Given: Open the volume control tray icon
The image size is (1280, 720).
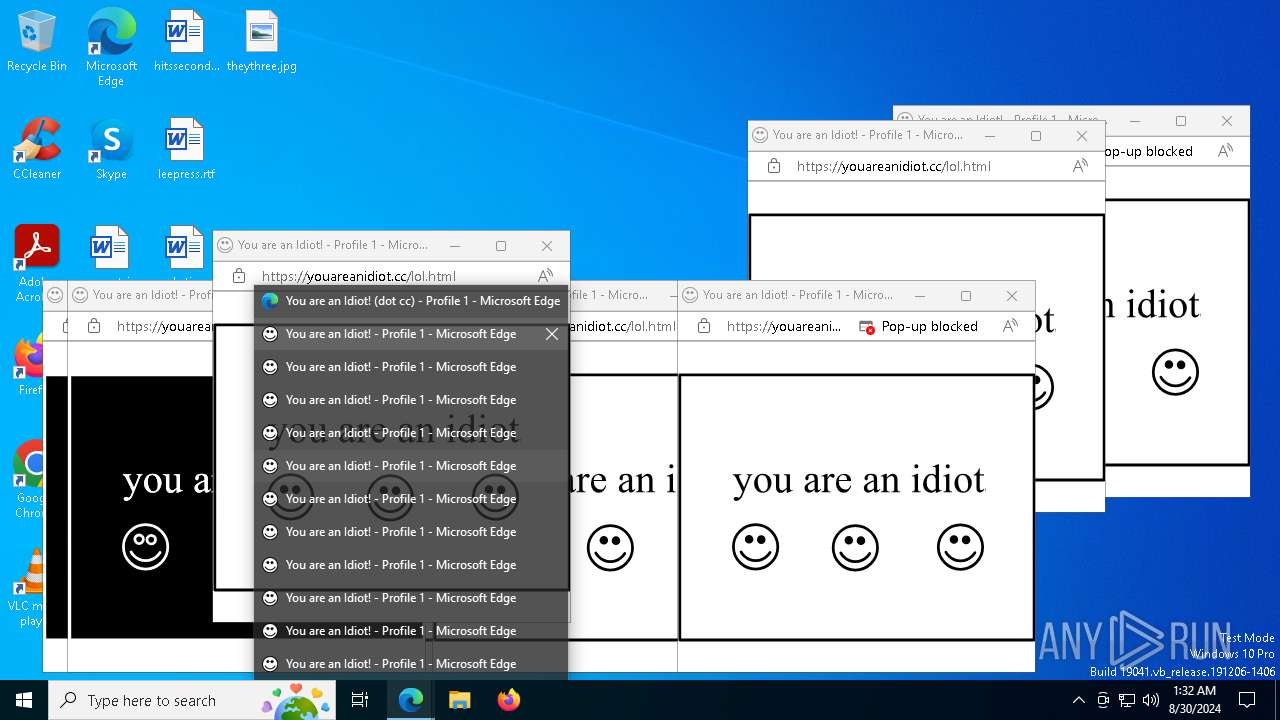Looking at the screenshot, I should [x=1151, y=700].
